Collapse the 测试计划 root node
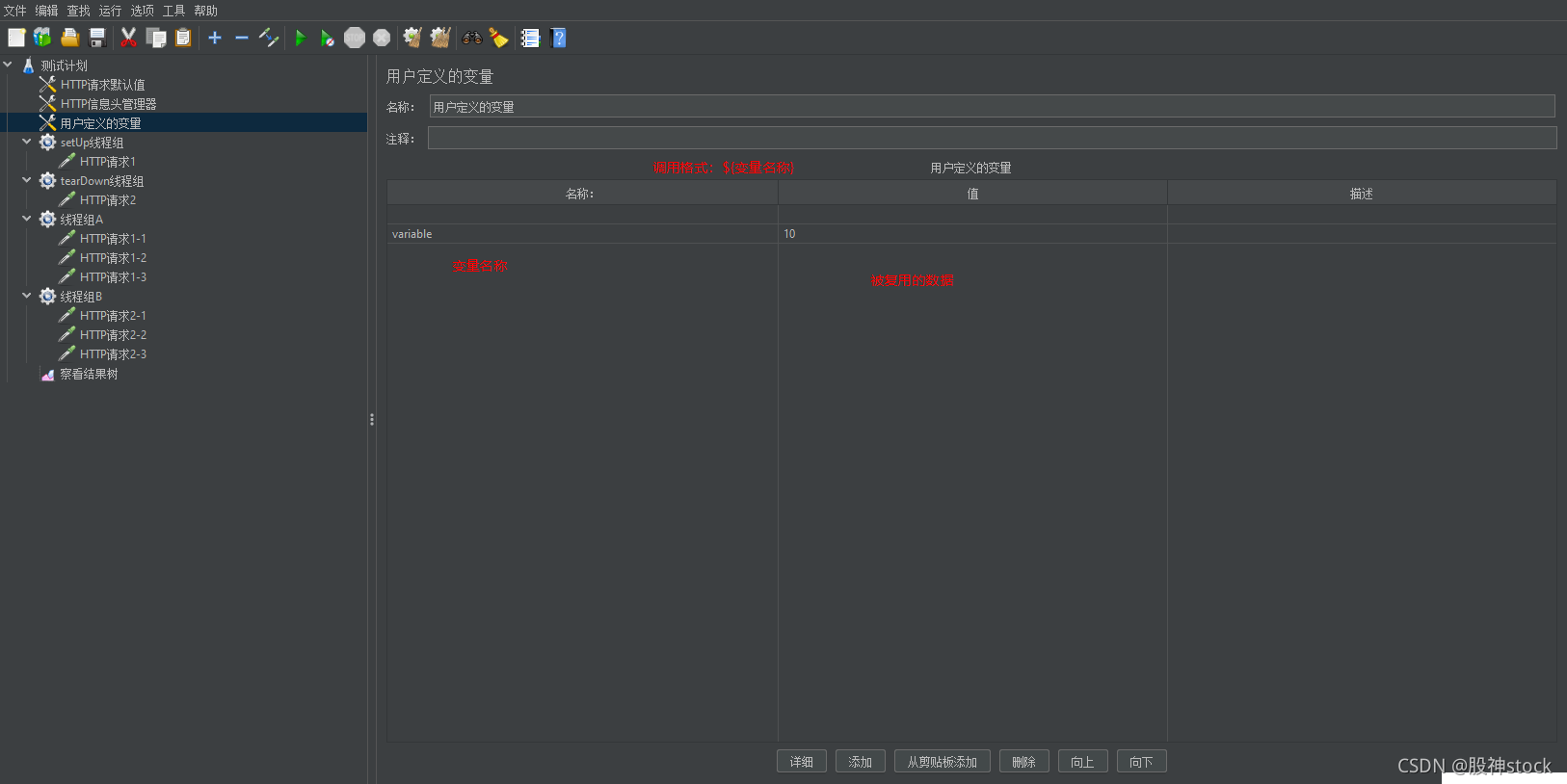The image size is (1567, 784). [x=8, y=65]
